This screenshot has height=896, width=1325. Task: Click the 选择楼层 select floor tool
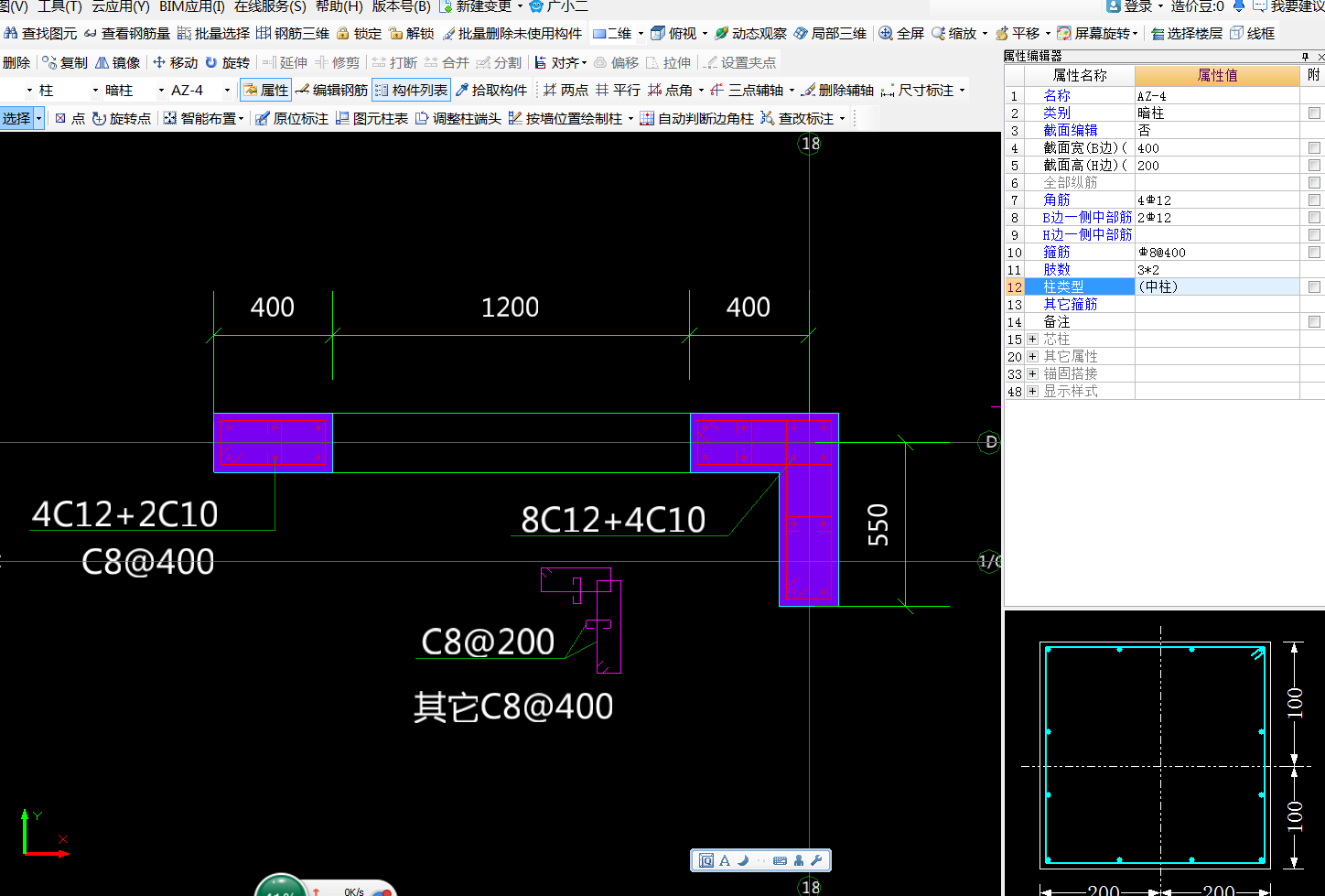click(1187, 33)
